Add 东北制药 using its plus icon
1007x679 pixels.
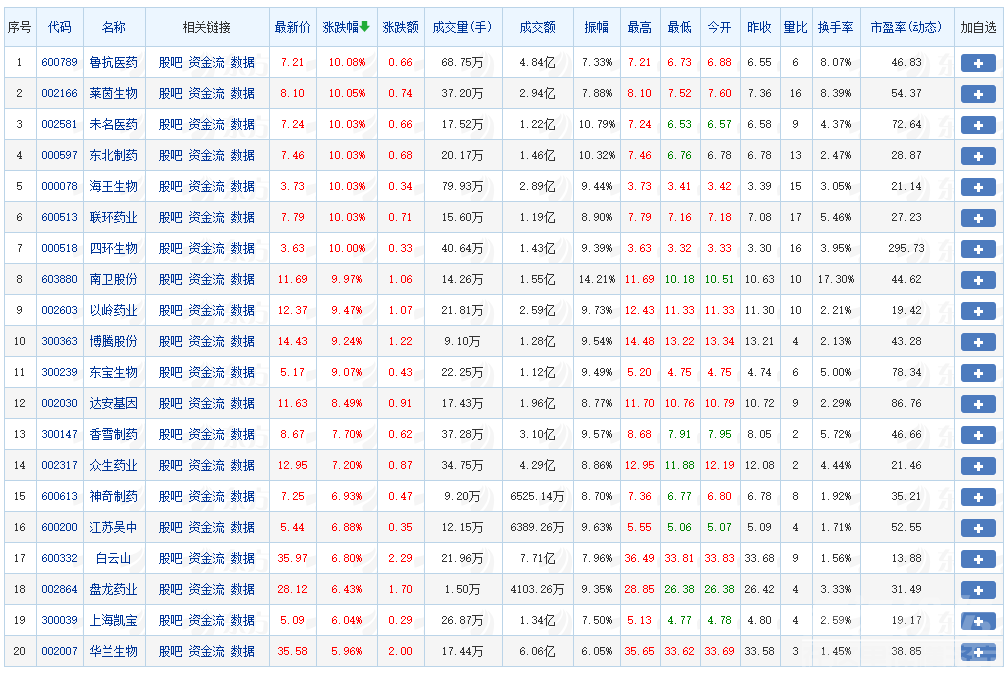[x=977, y=156]
